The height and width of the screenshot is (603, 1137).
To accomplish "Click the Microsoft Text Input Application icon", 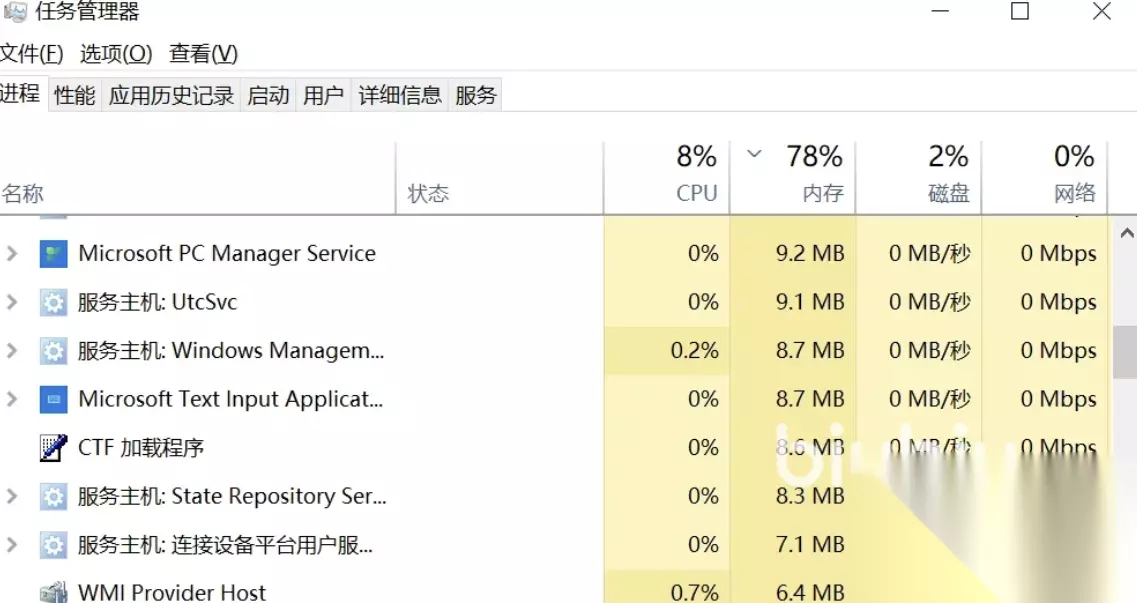I will (53, 400).
